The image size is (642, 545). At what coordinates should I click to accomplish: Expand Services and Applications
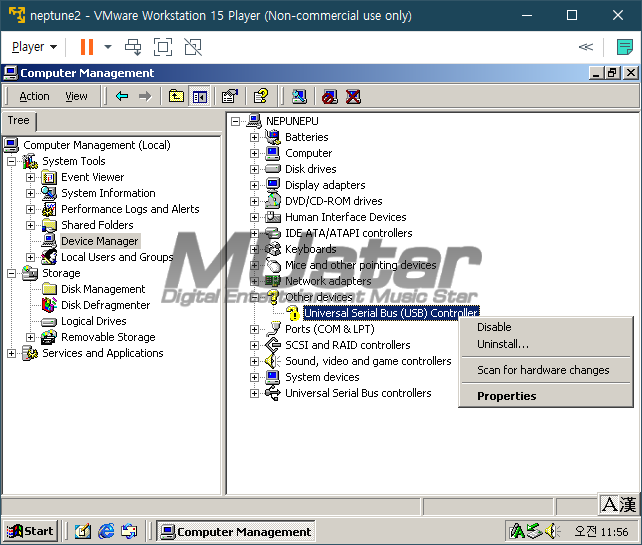11,353
